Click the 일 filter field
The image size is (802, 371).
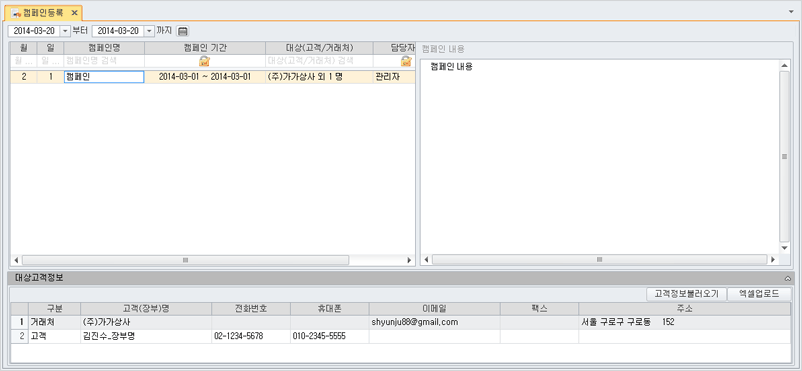coord(51,61)
